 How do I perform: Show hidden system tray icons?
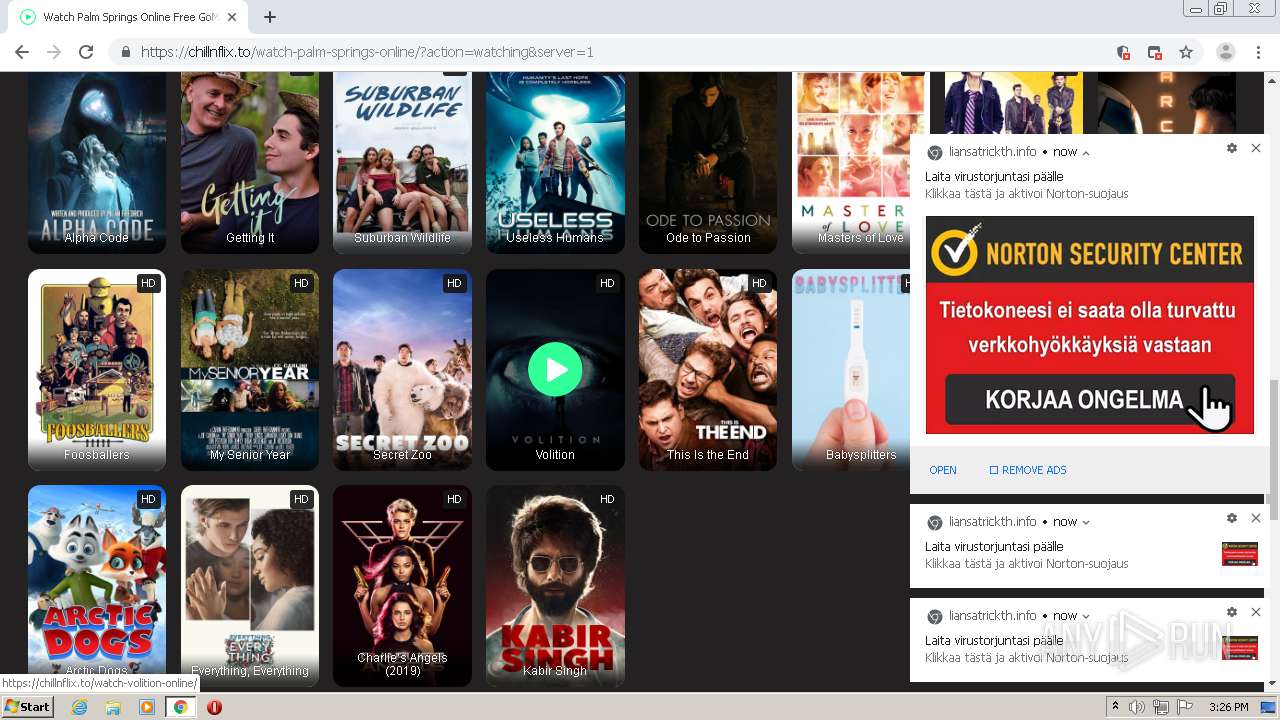[1116, 707]
